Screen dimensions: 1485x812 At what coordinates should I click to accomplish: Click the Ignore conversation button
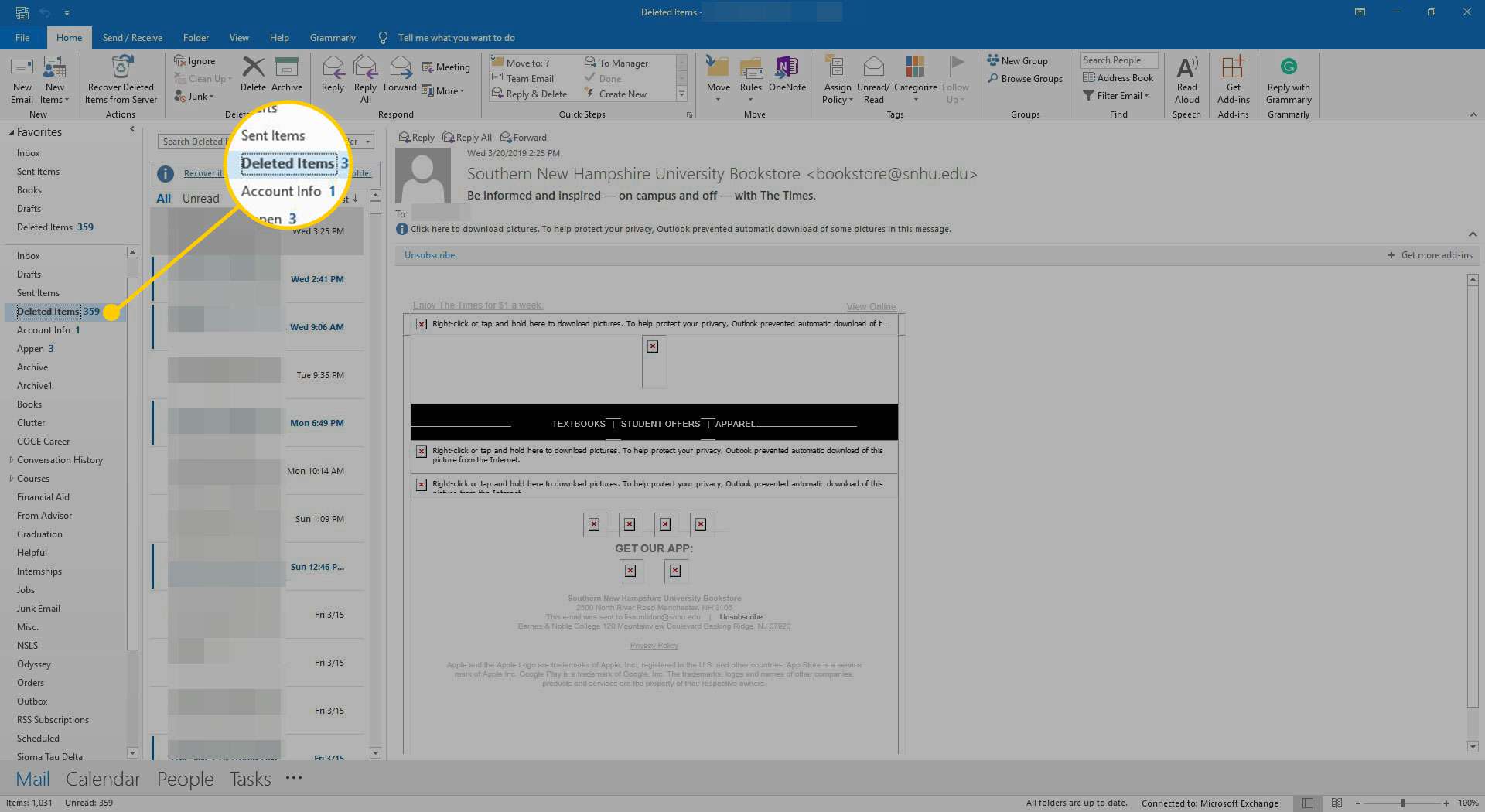point(195,61)
